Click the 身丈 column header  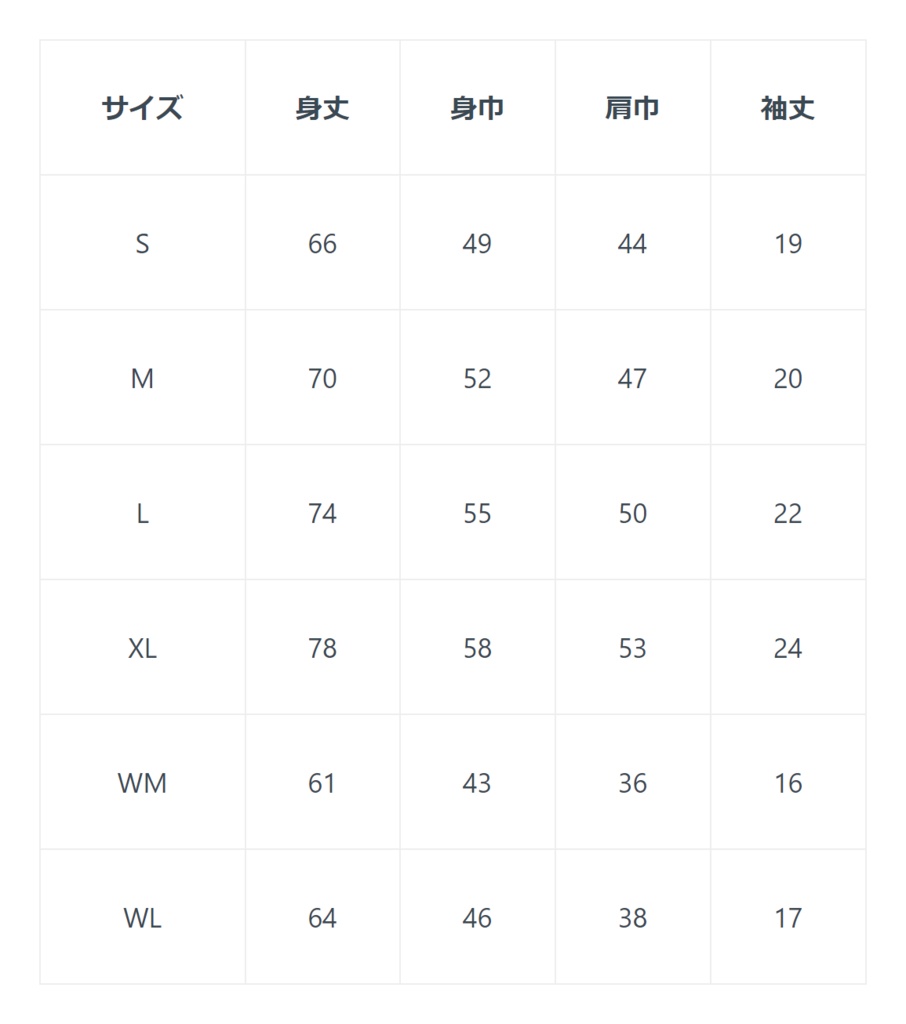(x=322, y=108)
